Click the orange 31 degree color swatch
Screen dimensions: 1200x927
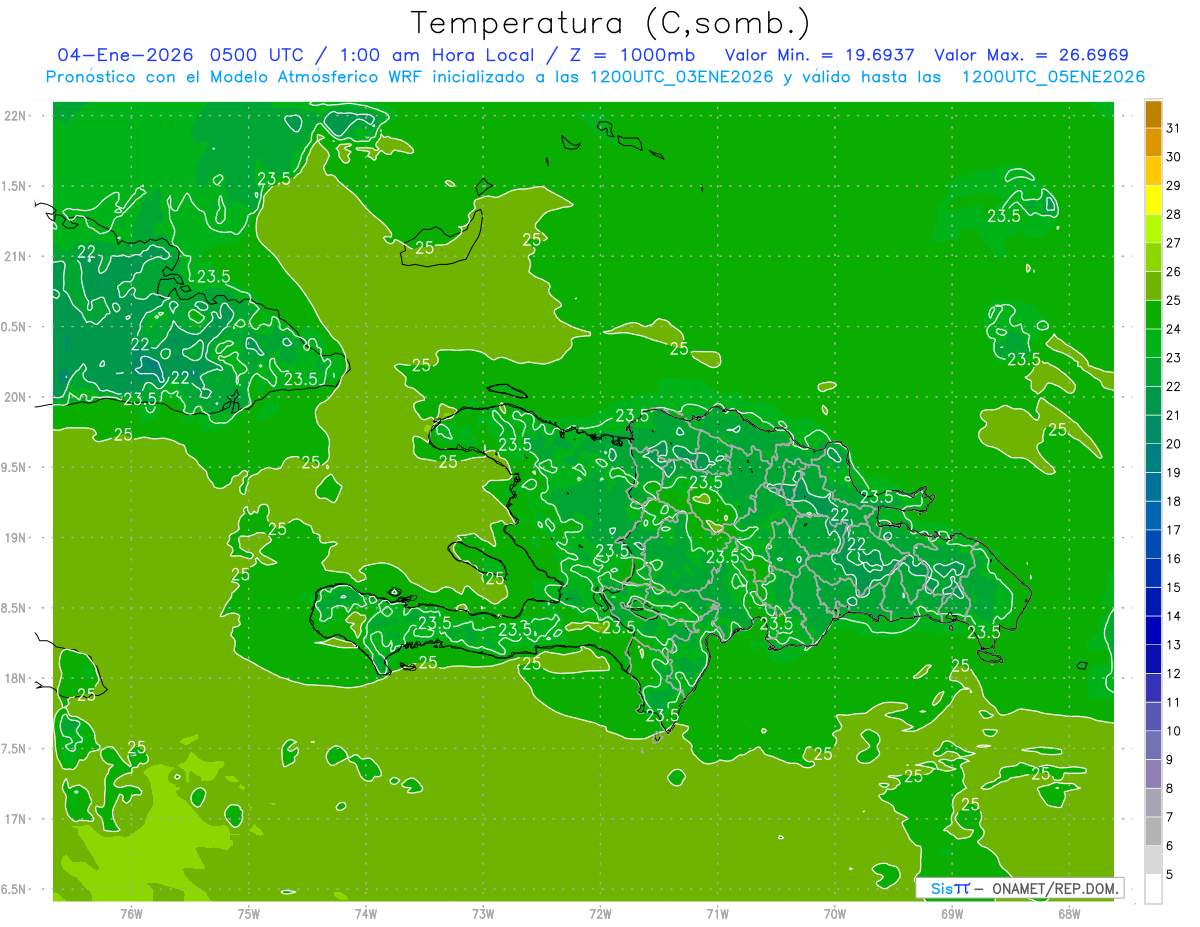tap(1153, 114)
